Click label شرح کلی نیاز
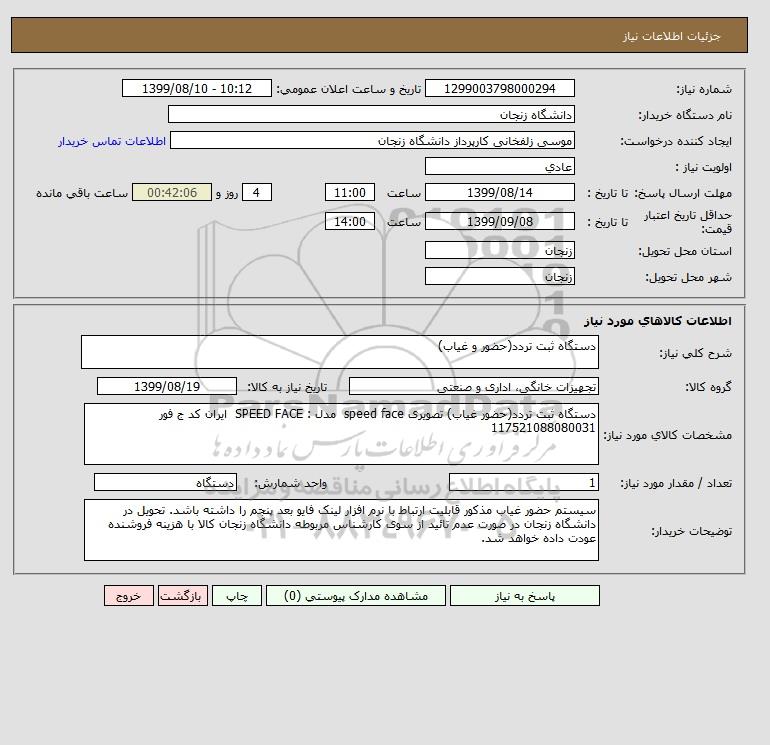The width and height of the screenshot is (770, 745). coord(695,353)
